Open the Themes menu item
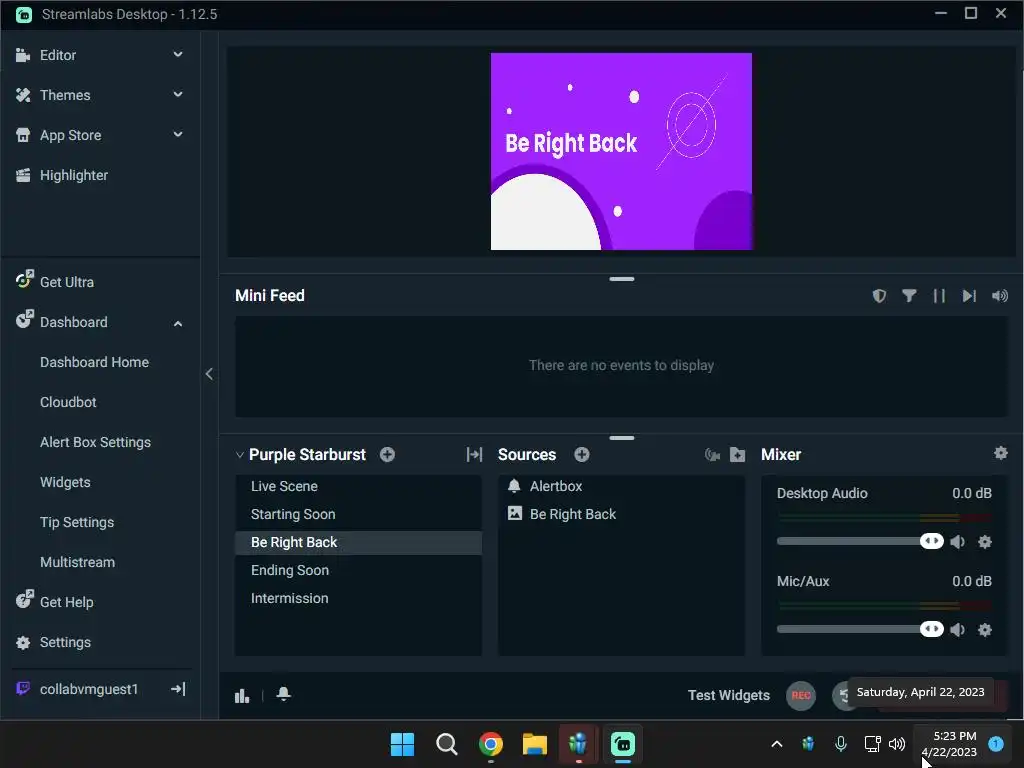This screenshot has height=768, width=1024. 65,95
